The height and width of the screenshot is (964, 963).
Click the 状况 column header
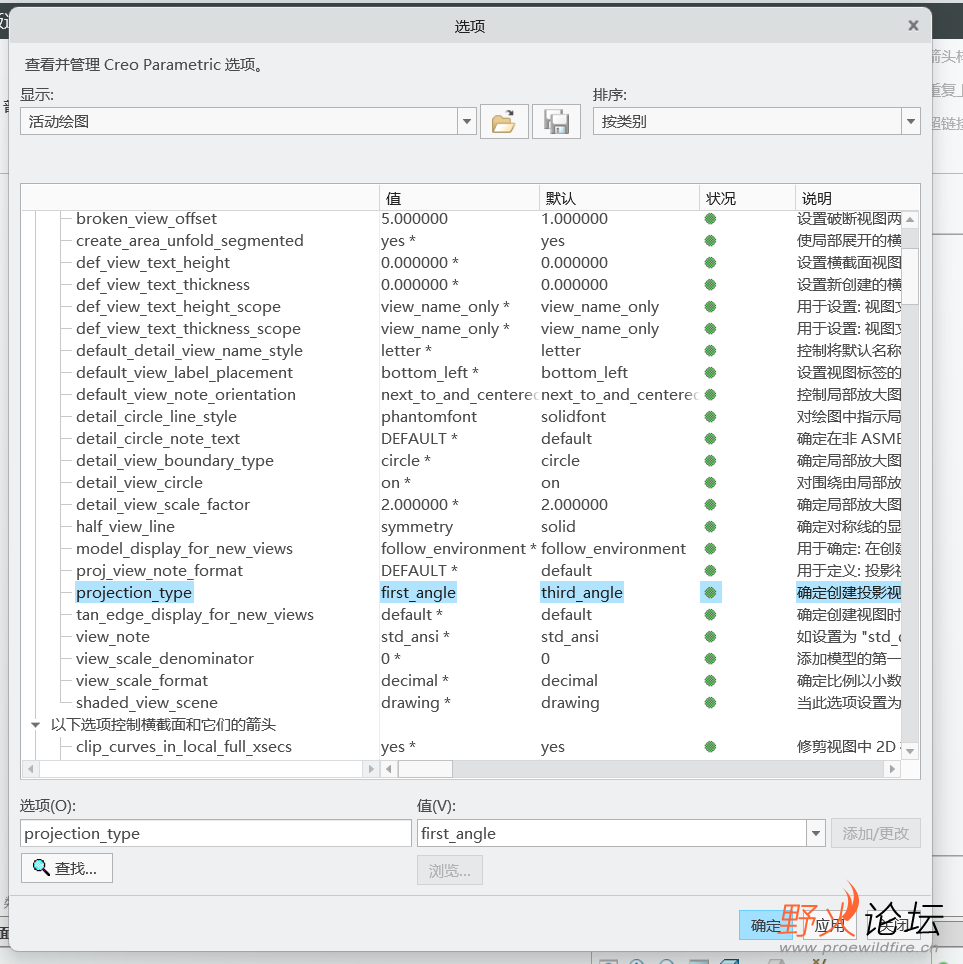tap(747, 199)
